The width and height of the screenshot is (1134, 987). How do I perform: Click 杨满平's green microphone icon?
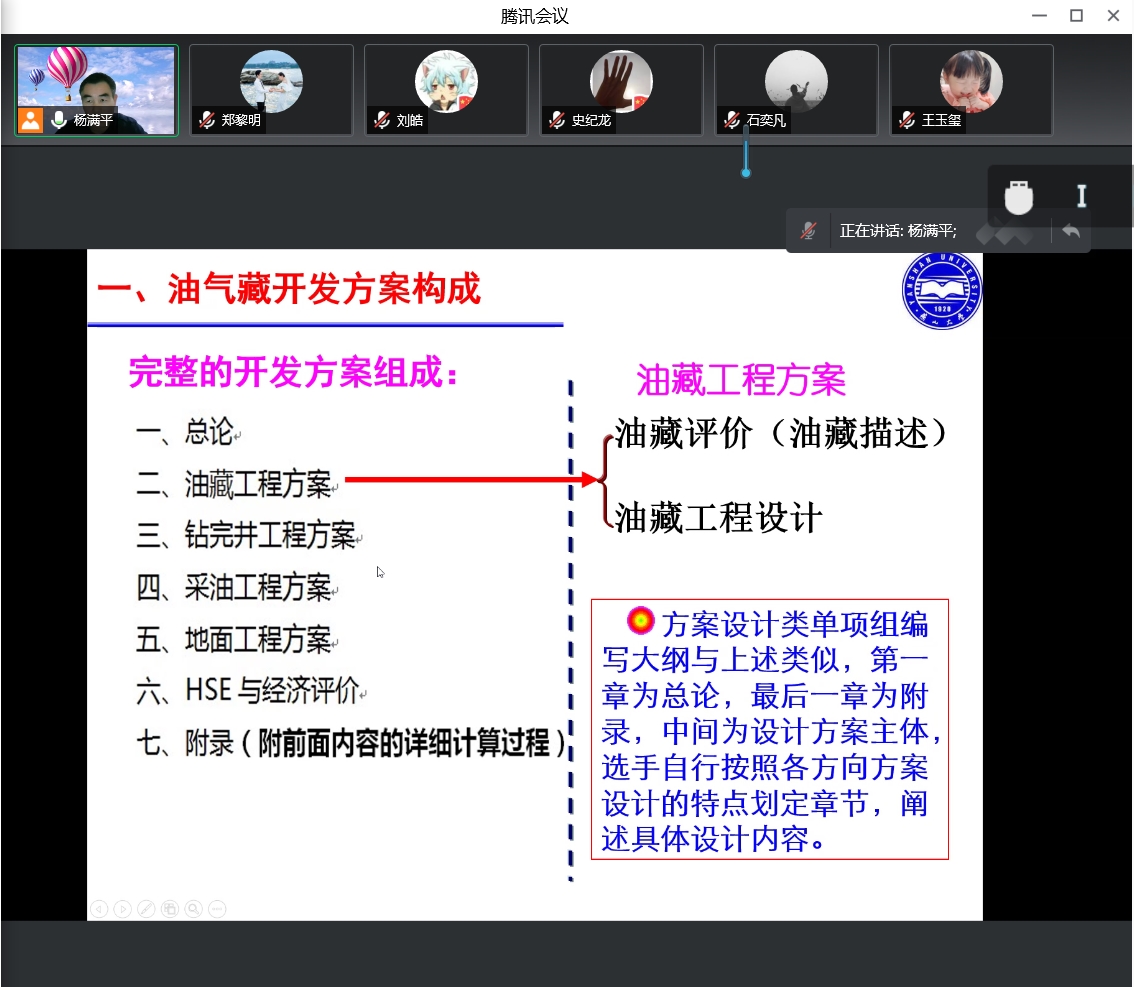(x=59, y=121)
